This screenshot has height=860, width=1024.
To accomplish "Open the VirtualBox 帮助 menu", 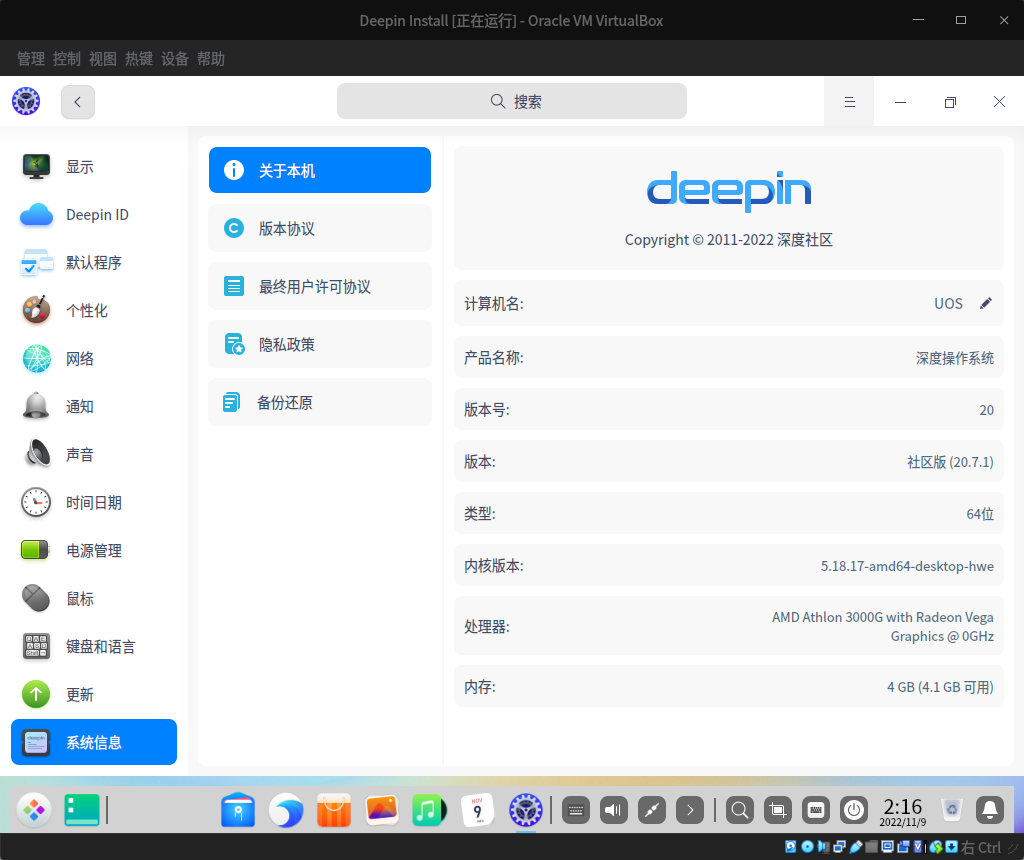I will click(210, 59).
